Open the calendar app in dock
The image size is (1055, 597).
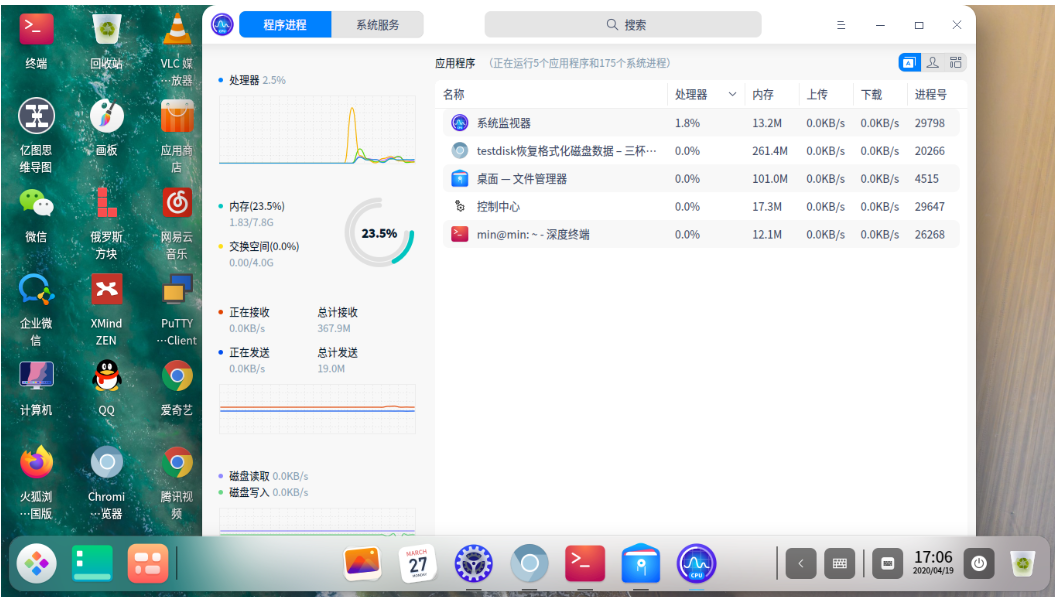coord(417,564)
